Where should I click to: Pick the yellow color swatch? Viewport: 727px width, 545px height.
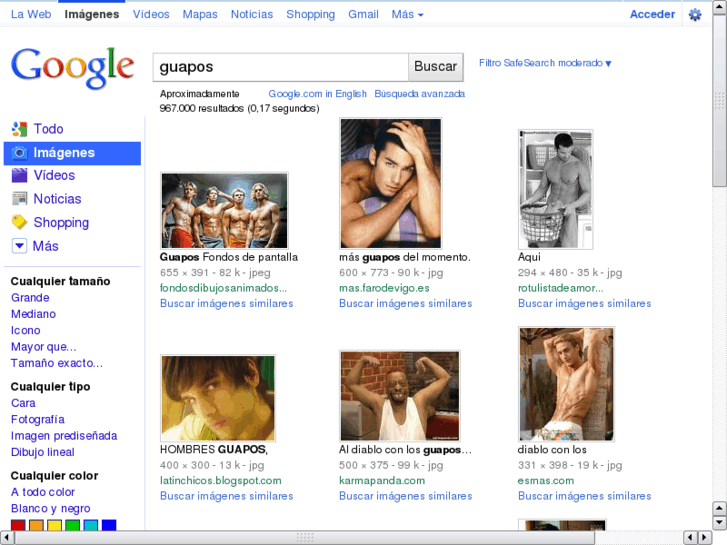pos(54,525)
